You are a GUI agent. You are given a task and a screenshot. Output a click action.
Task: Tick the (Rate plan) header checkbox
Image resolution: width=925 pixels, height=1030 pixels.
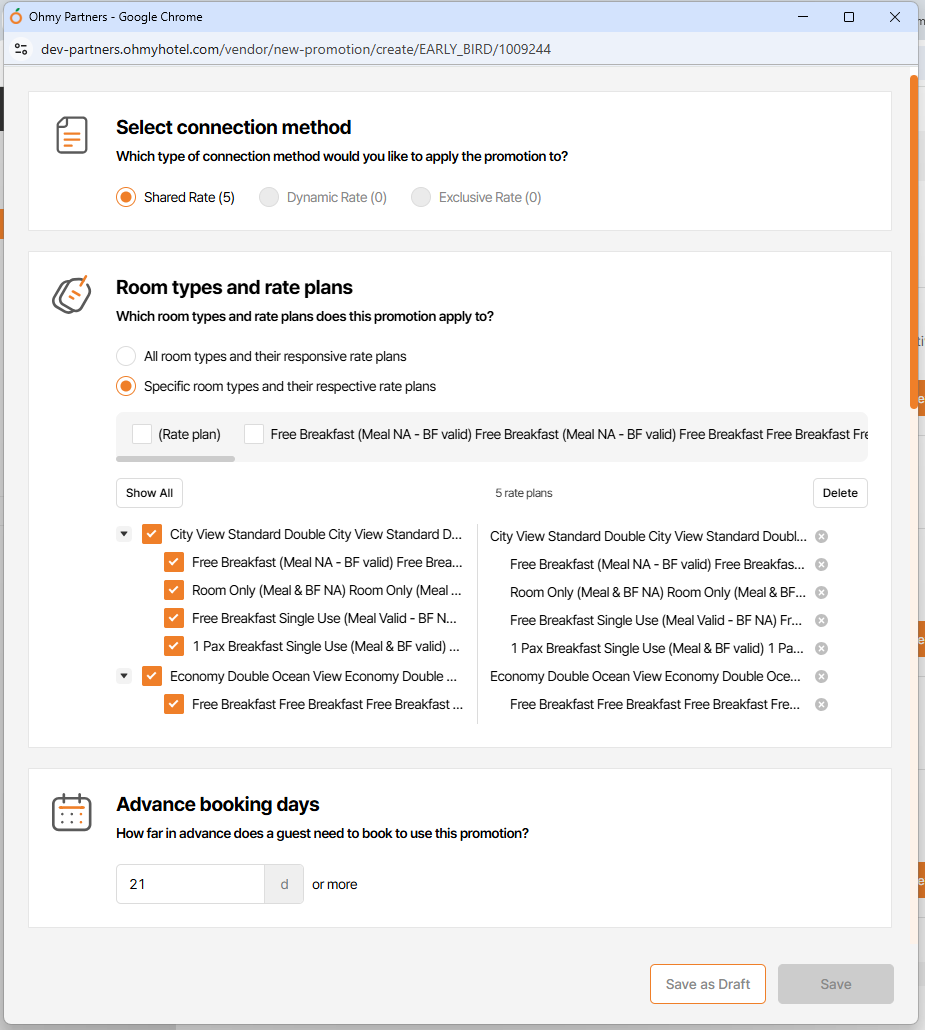(142, 434)
